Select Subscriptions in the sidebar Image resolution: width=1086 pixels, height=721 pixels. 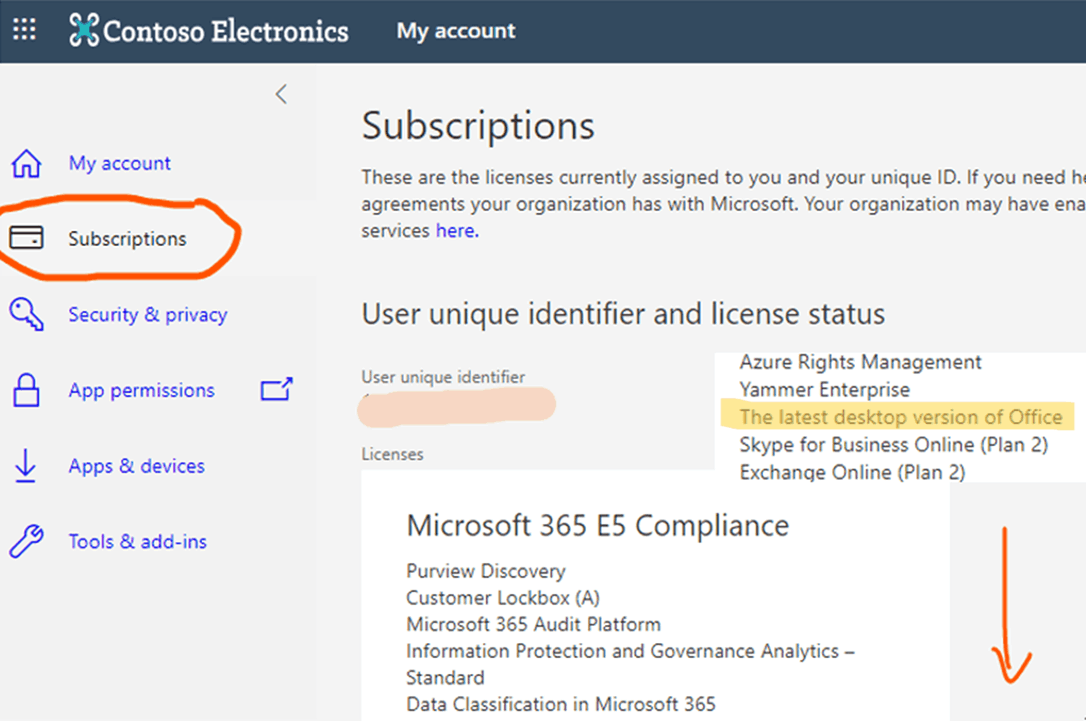pyautogui.click(x=127, y=239)
